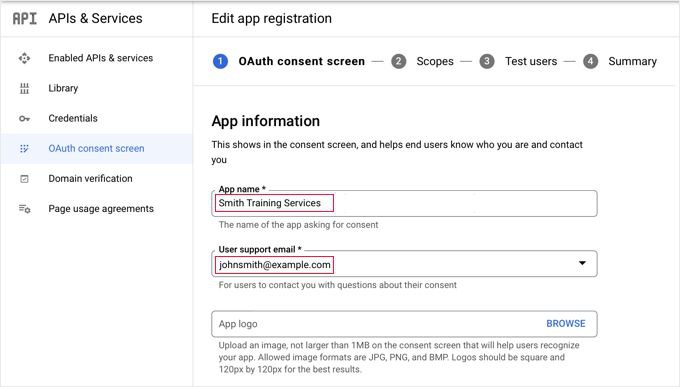Open the Credentials menu item
680x387 pixels.
click(x=73, y=118)
